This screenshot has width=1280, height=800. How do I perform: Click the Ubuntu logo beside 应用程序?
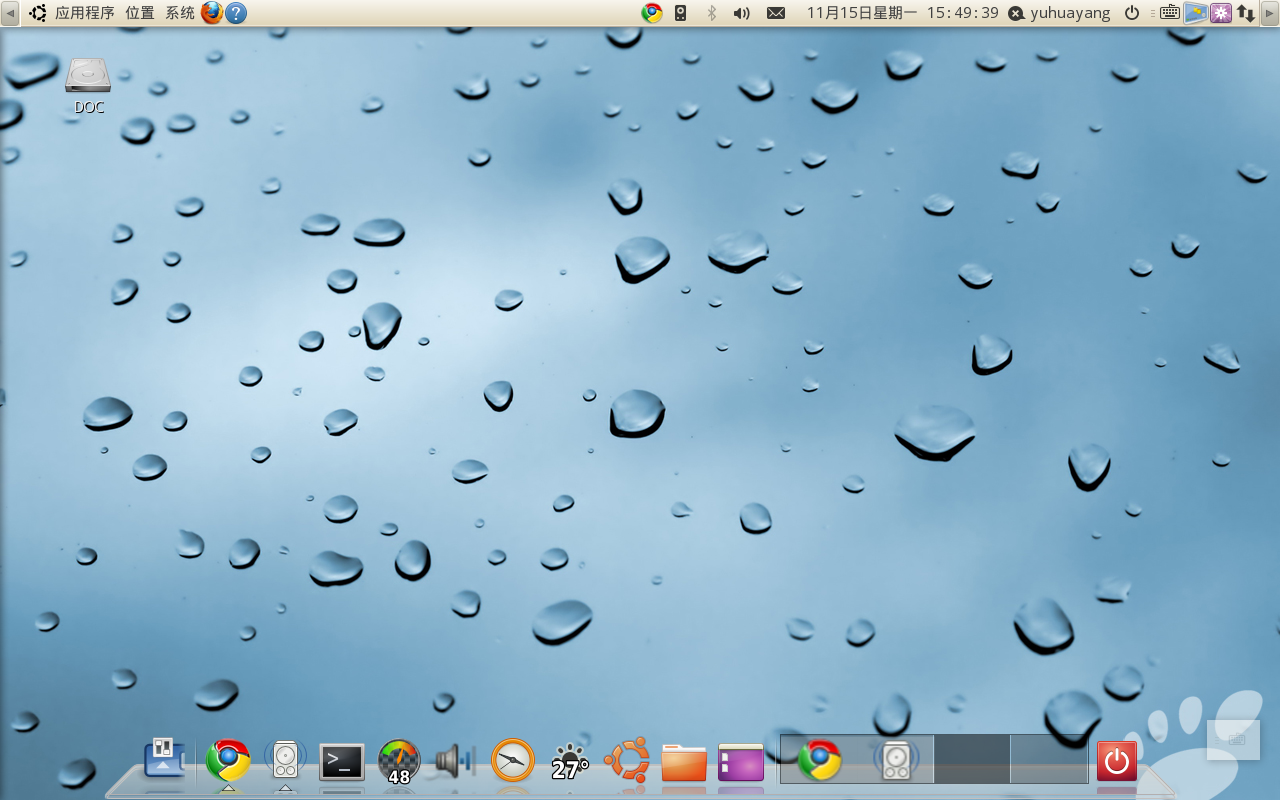[38, 13]
